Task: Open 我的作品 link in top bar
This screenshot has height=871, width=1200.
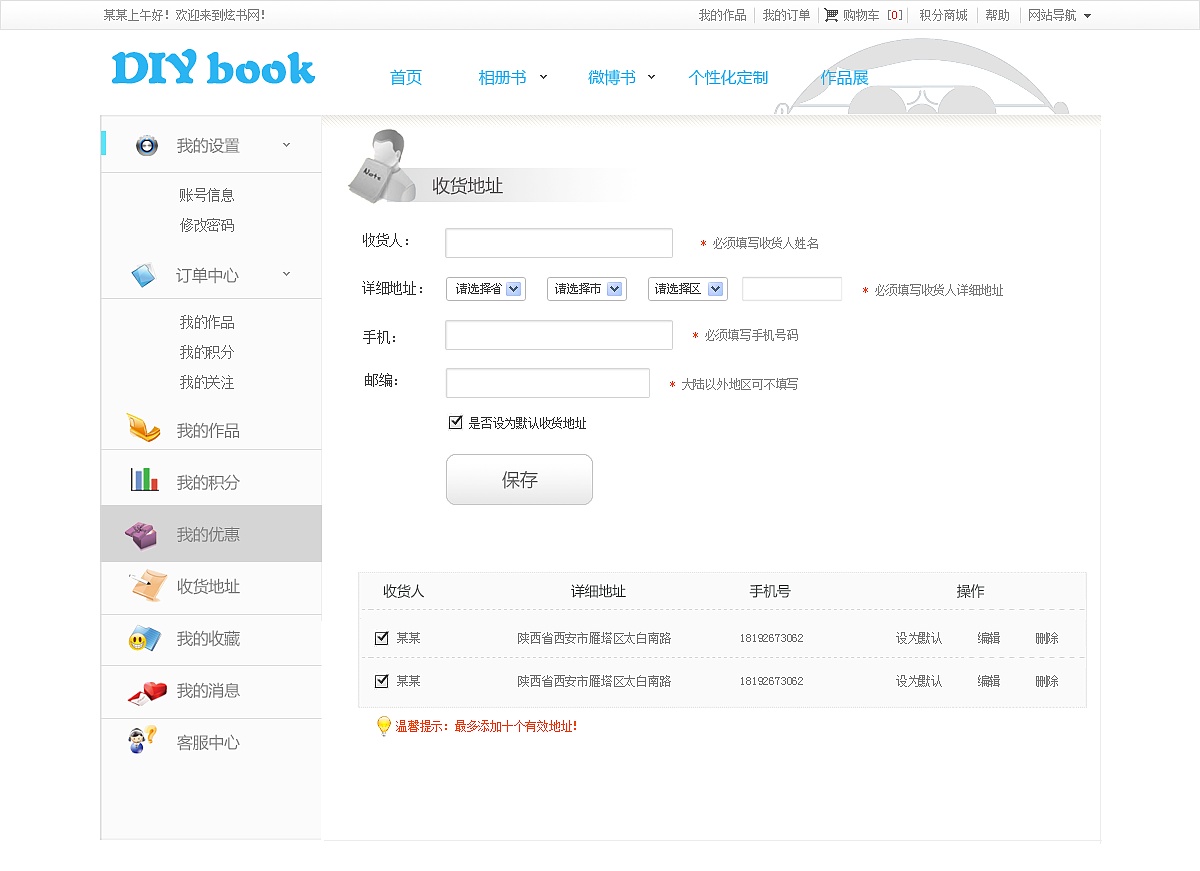Action: (x=722, y=15)
